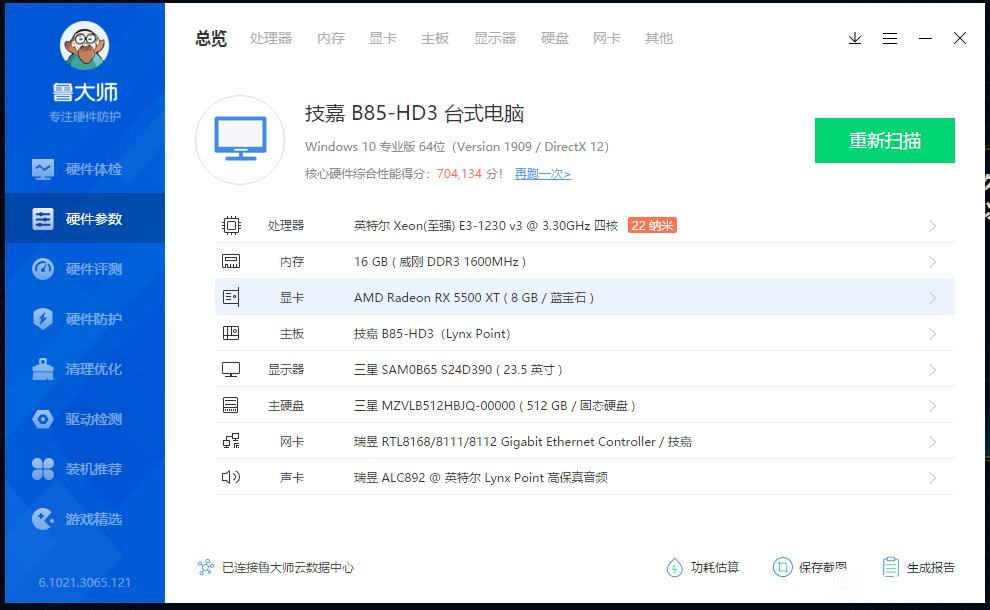
Task: Click the network adapter icon
Action: [x=231, y=441]
